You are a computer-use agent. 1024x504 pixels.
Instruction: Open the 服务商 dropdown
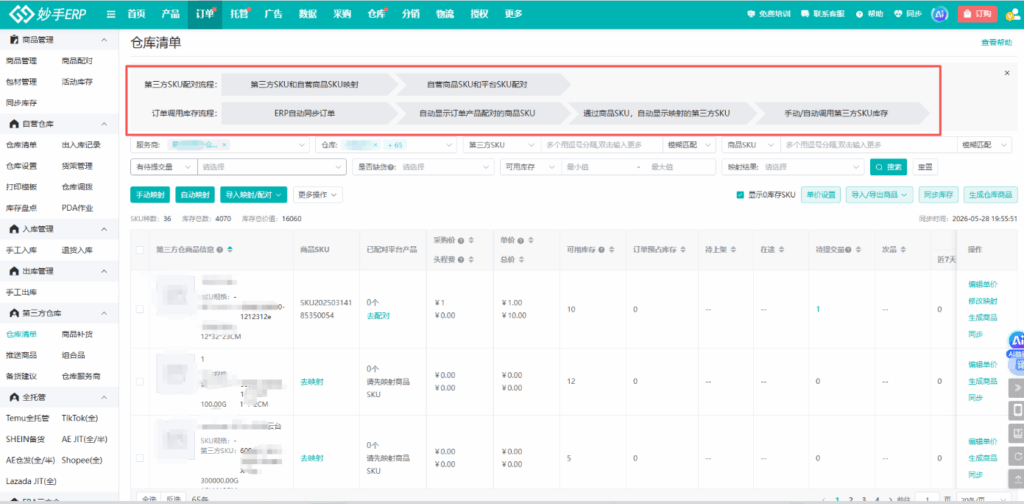[x=220, y=145]
